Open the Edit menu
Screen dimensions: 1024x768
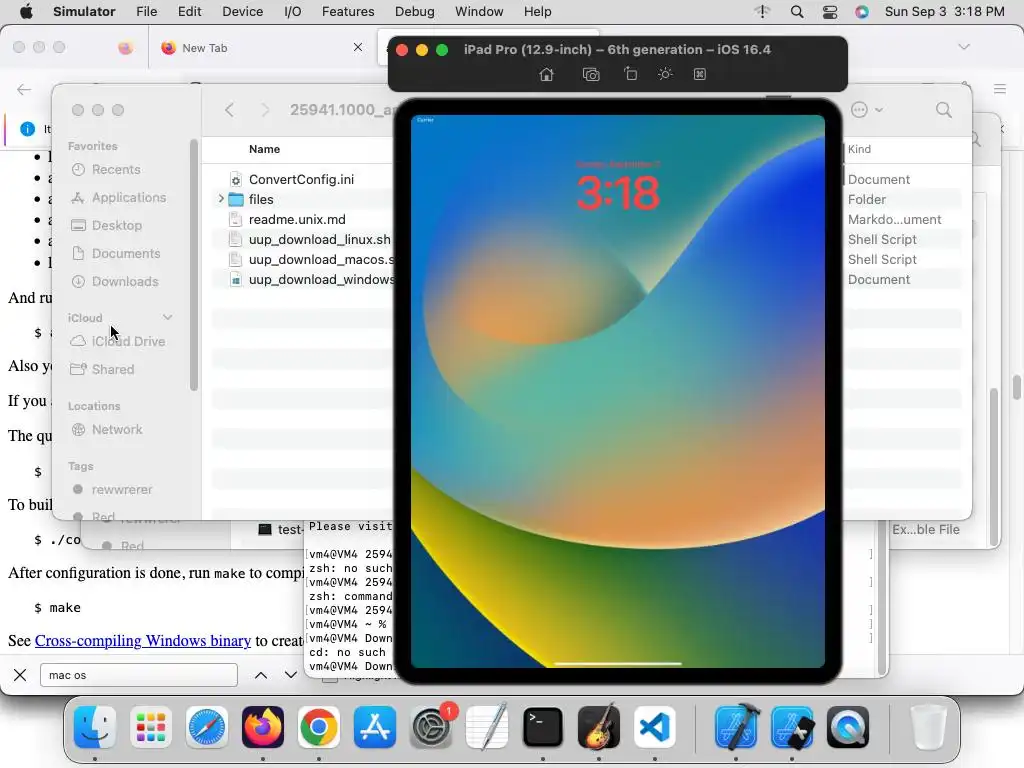coord(189,12)
